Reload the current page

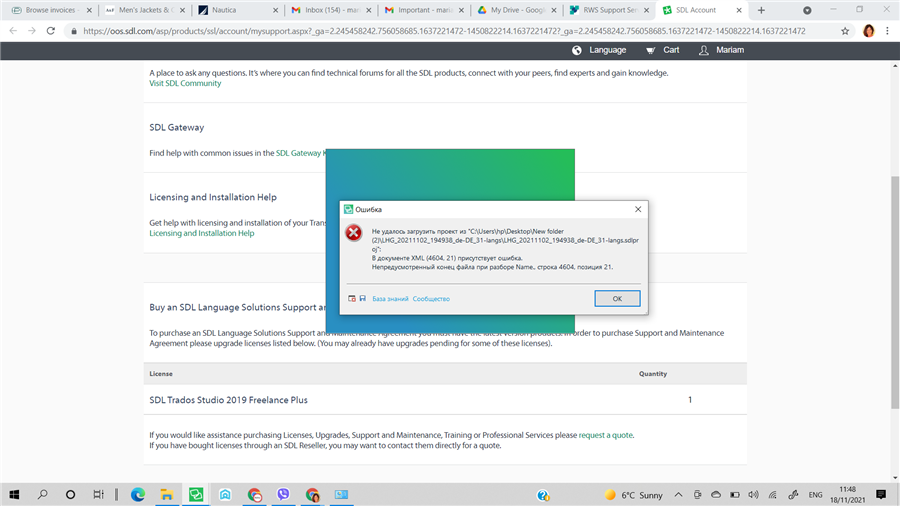[x=51, y=31]
